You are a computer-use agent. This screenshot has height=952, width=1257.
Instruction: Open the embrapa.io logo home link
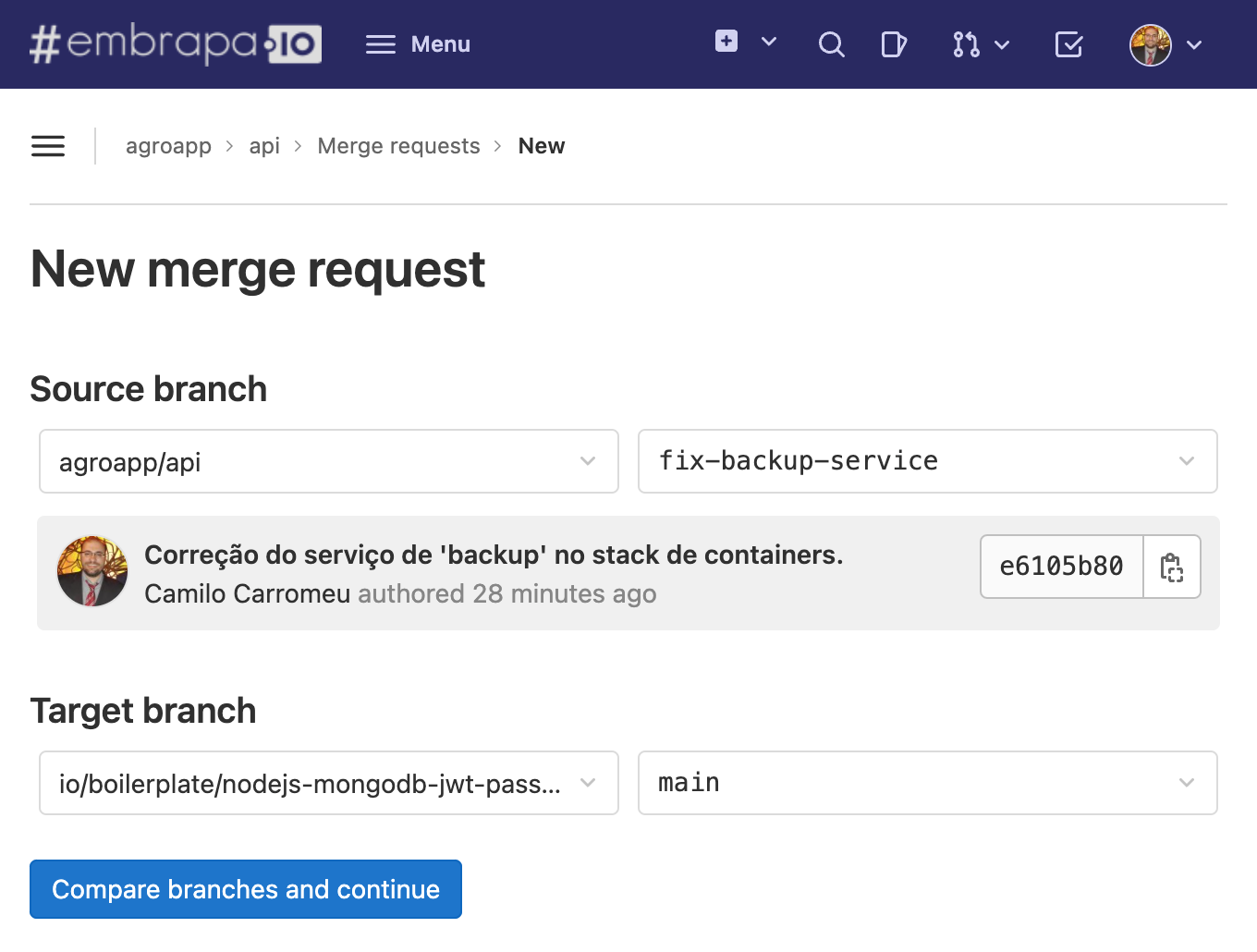pos(176,44)
